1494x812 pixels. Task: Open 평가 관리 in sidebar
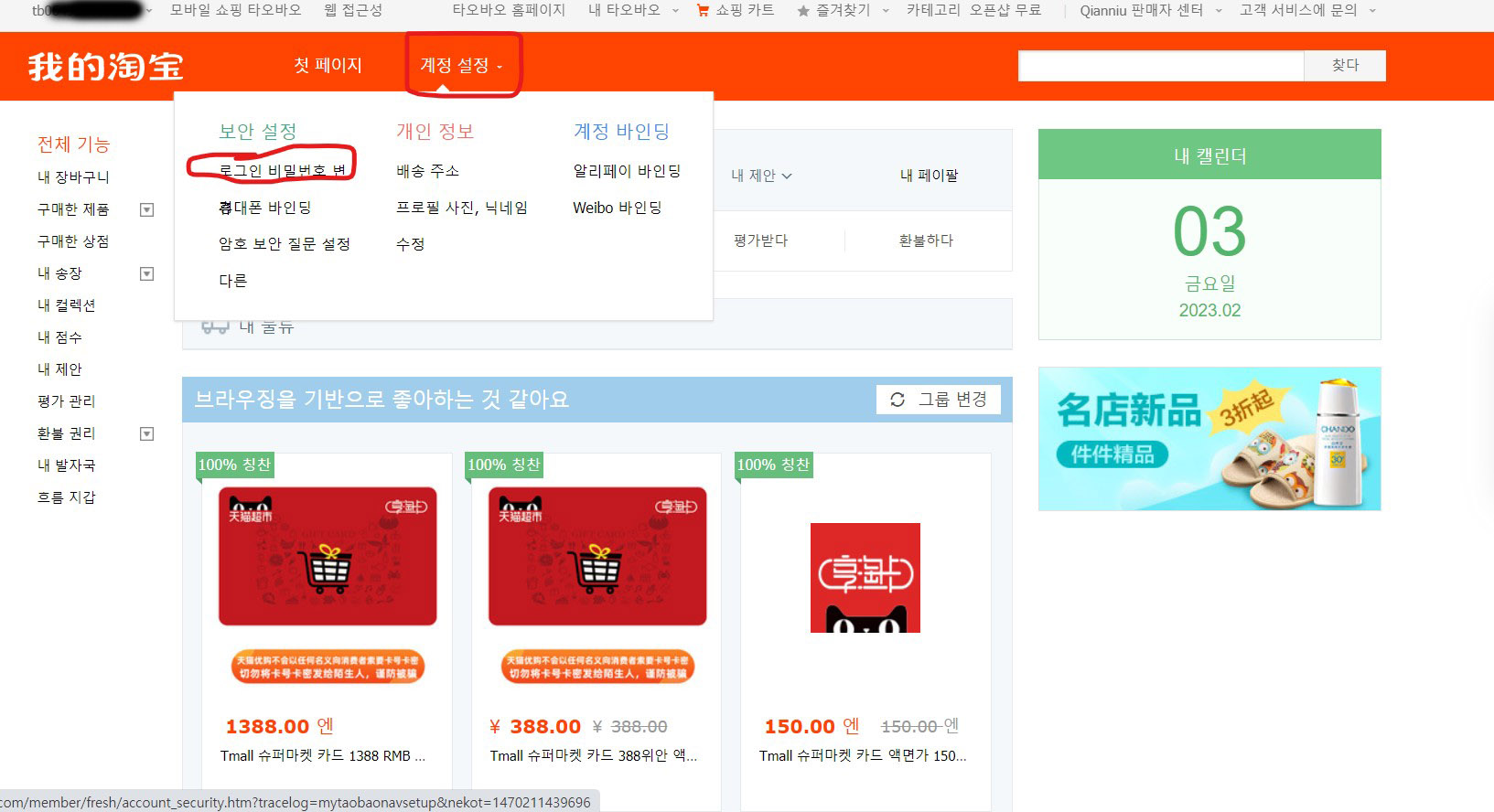click(66, 401)
